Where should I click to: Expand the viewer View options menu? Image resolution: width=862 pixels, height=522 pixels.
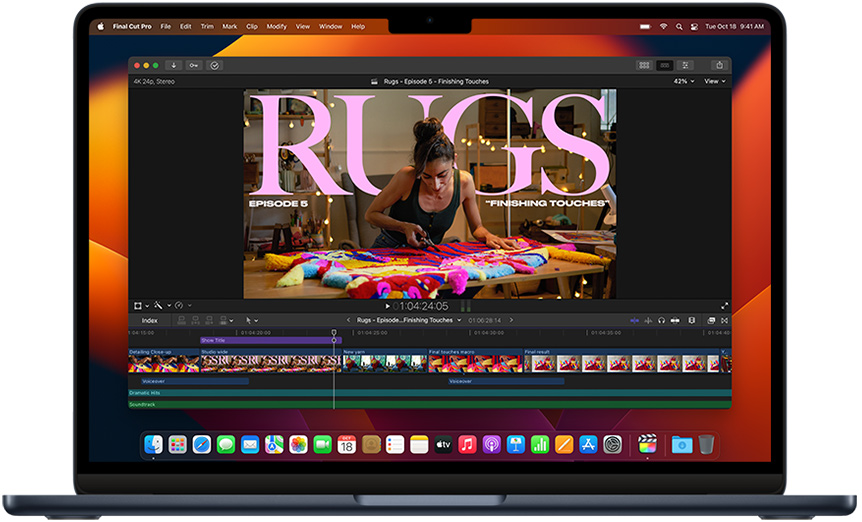pyautogui.click(x=714, y=81)
